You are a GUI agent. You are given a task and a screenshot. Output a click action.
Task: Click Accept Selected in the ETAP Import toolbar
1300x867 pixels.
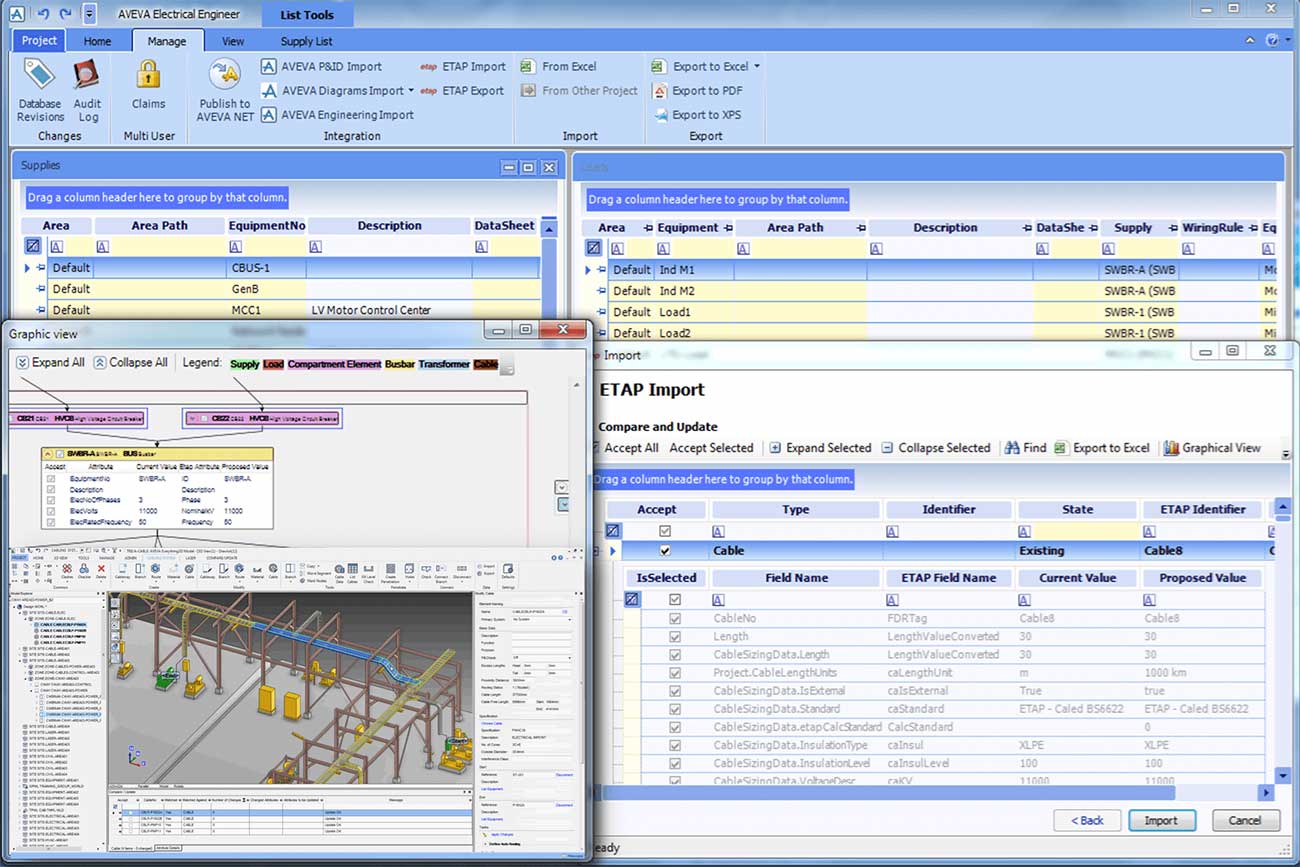[711, 448]
